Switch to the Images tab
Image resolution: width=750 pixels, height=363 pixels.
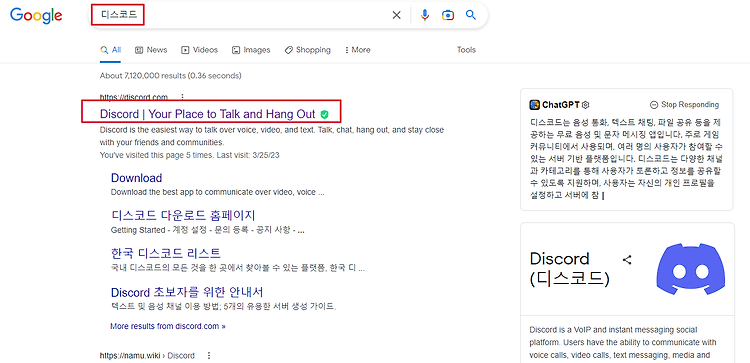(251, 50)
